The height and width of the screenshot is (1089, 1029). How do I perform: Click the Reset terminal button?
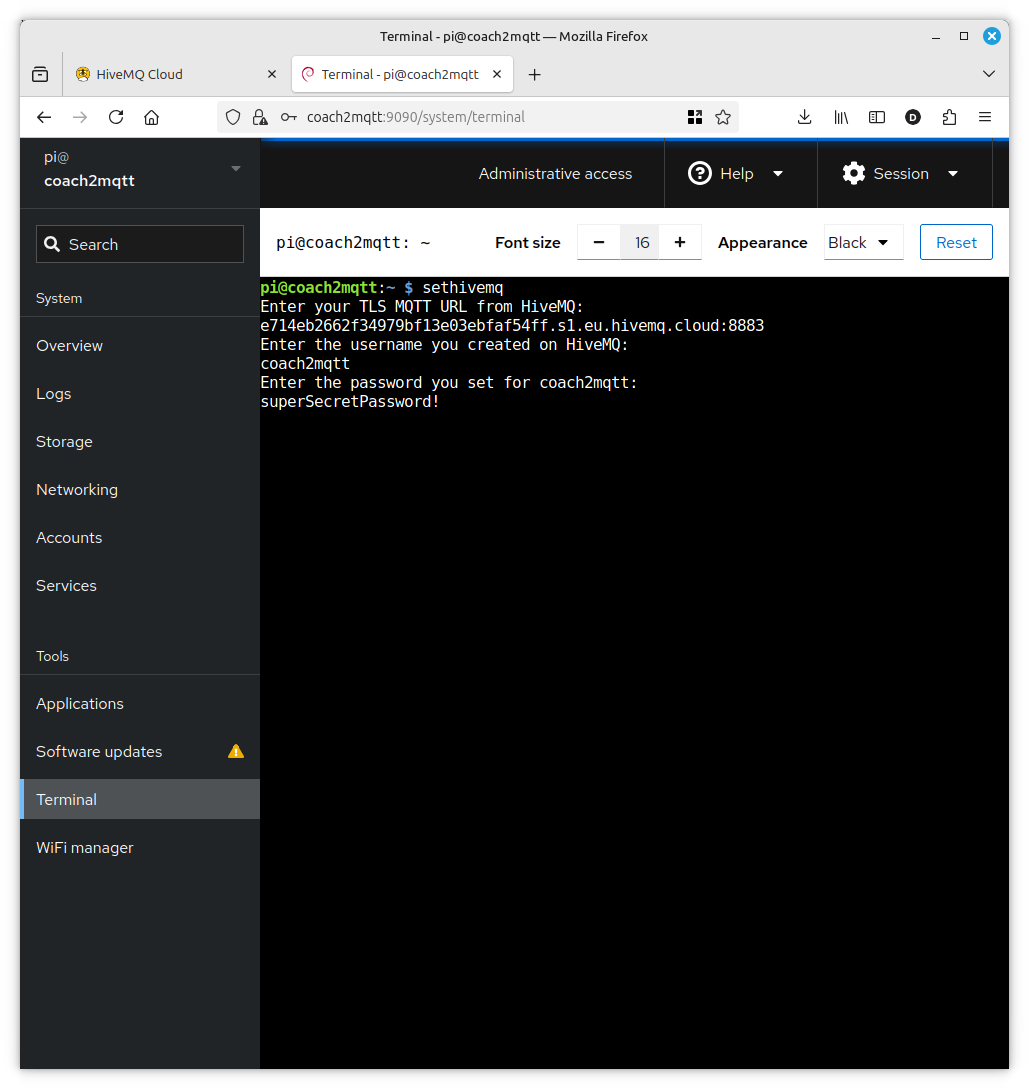[955, 242]
